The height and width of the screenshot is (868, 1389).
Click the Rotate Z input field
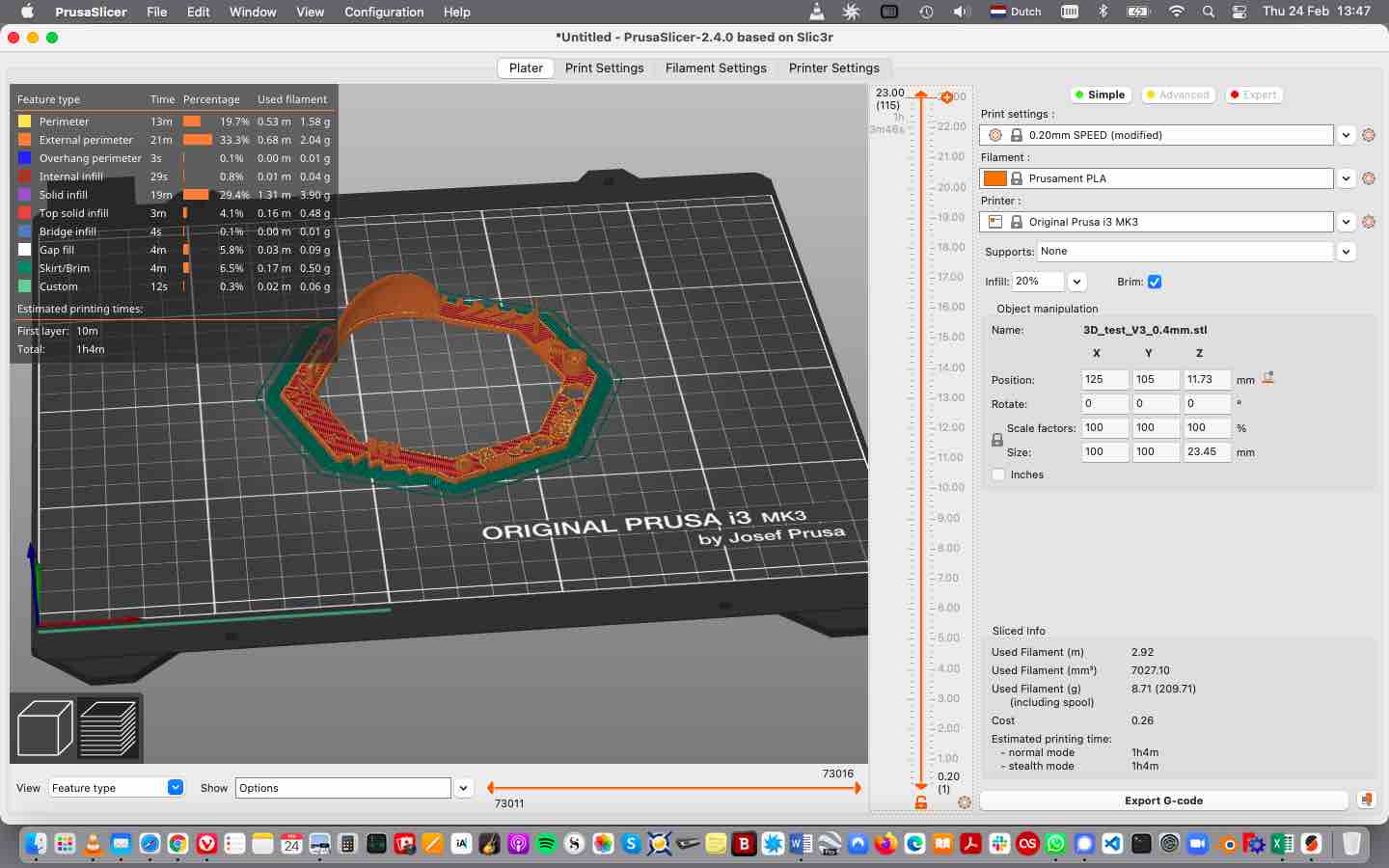click(1207, 403)
